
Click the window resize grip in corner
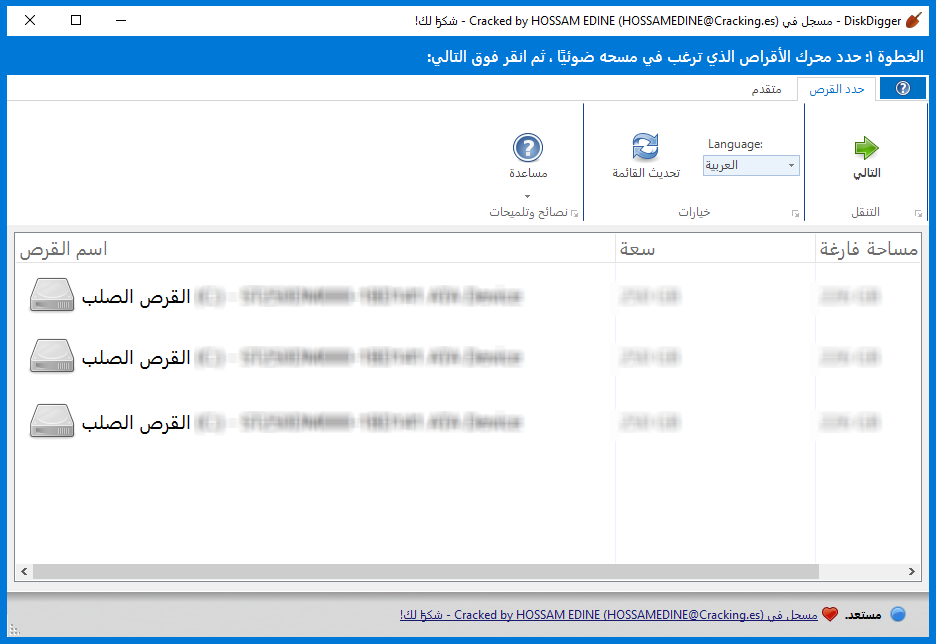[15, 630]
